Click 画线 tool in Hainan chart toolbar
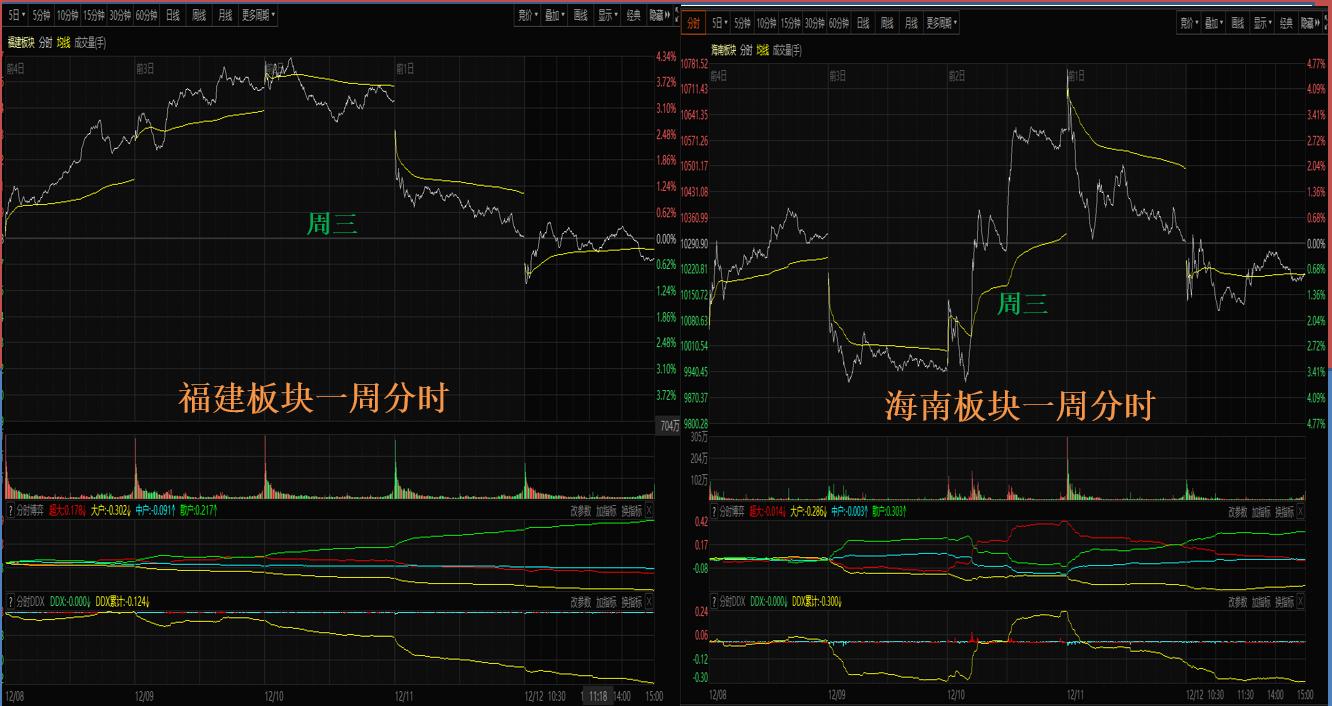The width and height of the screenshot is (1332, 706). [1238, 23]
